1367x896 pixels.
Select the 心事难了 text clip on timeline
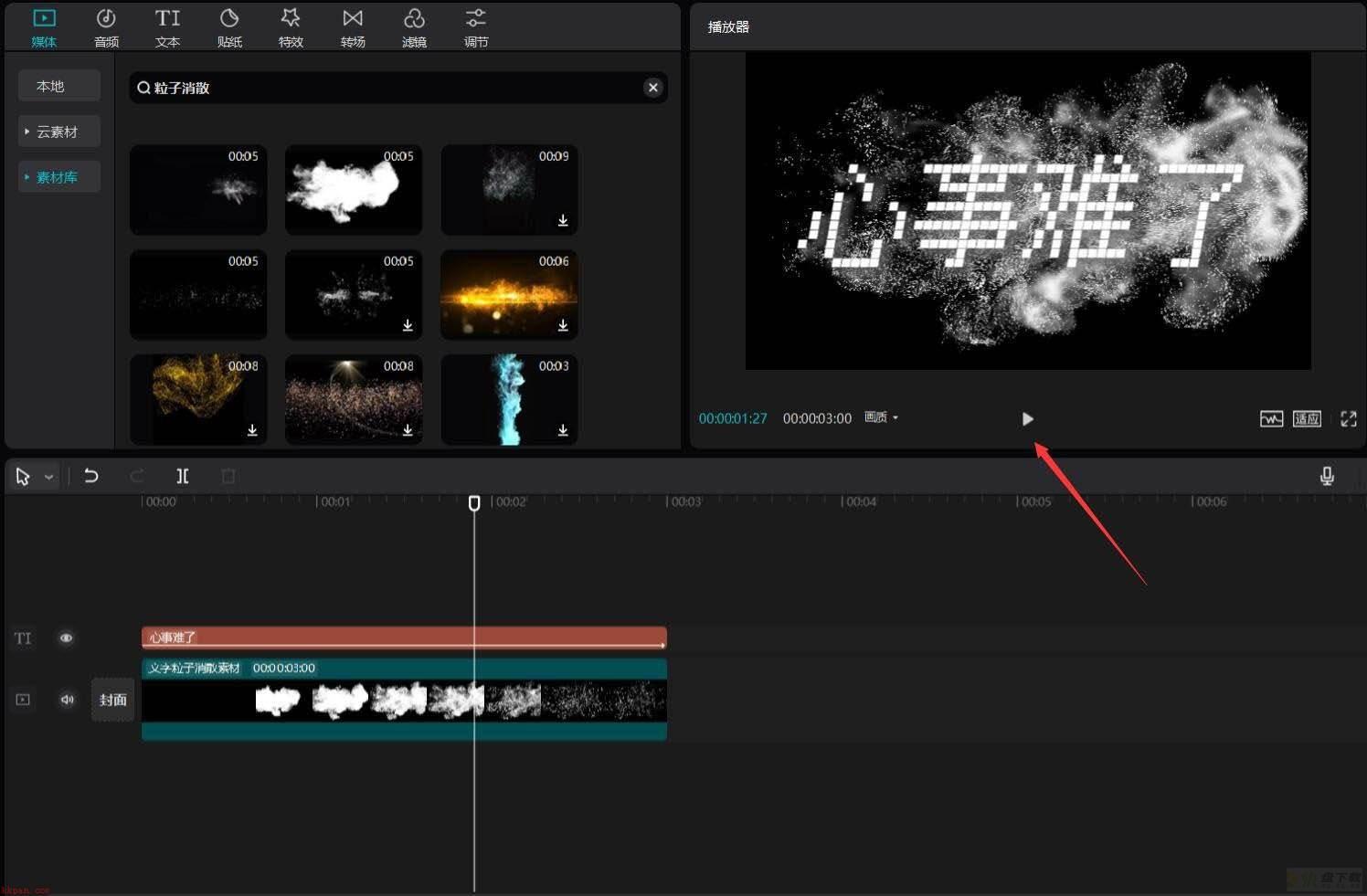[404, 638]
